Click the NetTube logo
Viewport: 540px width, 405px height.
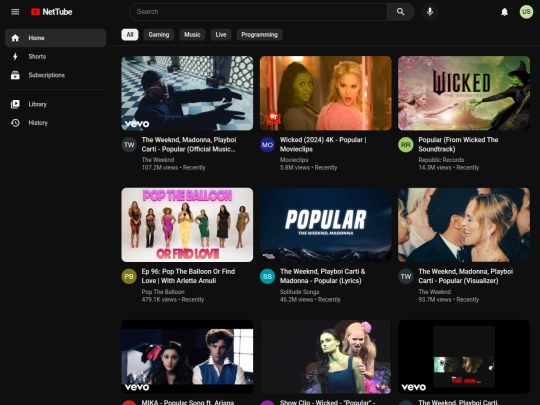(52, 12)
